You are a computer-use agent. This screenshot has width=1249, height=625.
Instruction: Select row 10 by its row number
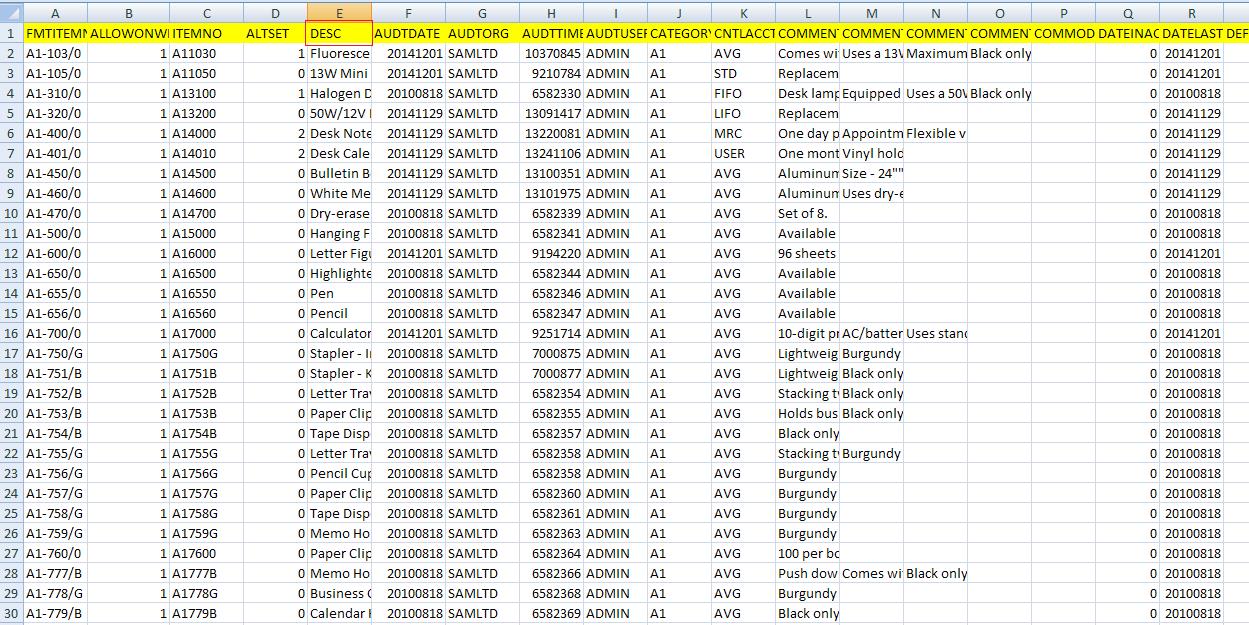point(11,213)
